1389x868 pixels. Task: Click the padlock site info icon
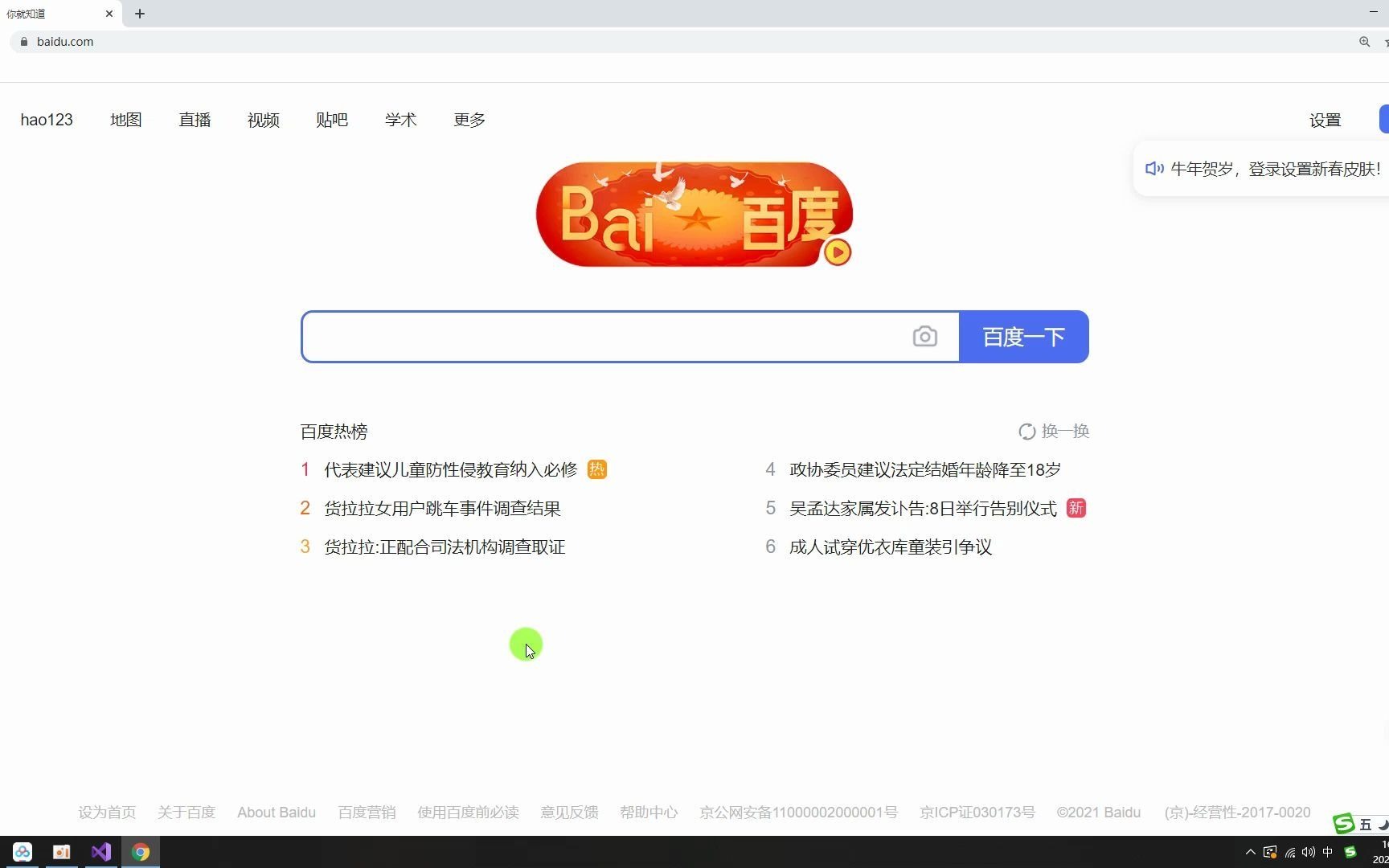[x=24, y=42]
